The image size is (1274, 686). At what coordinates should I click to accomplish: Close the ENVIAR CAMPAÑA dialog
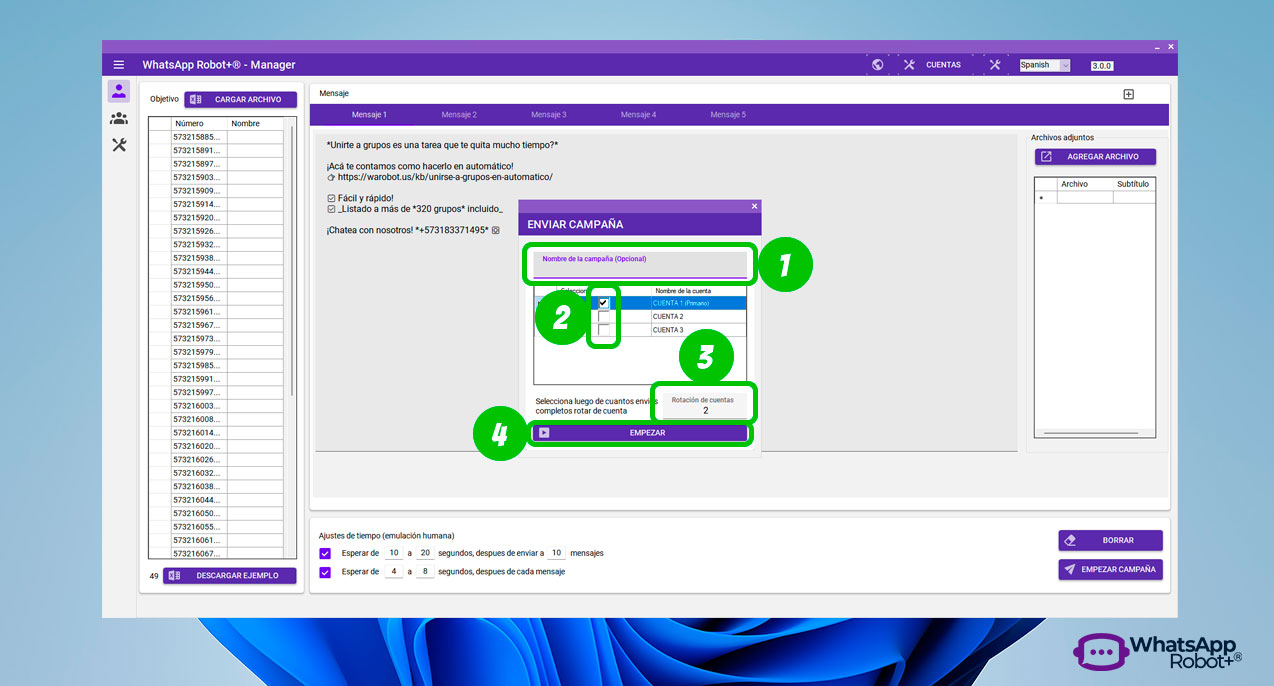click(754, 206)
